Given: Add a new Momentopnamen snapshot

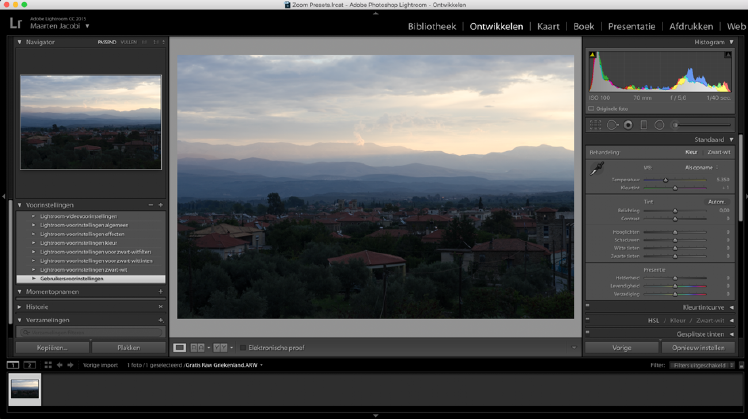Looking at the screenshot, I should pos(161,292).
